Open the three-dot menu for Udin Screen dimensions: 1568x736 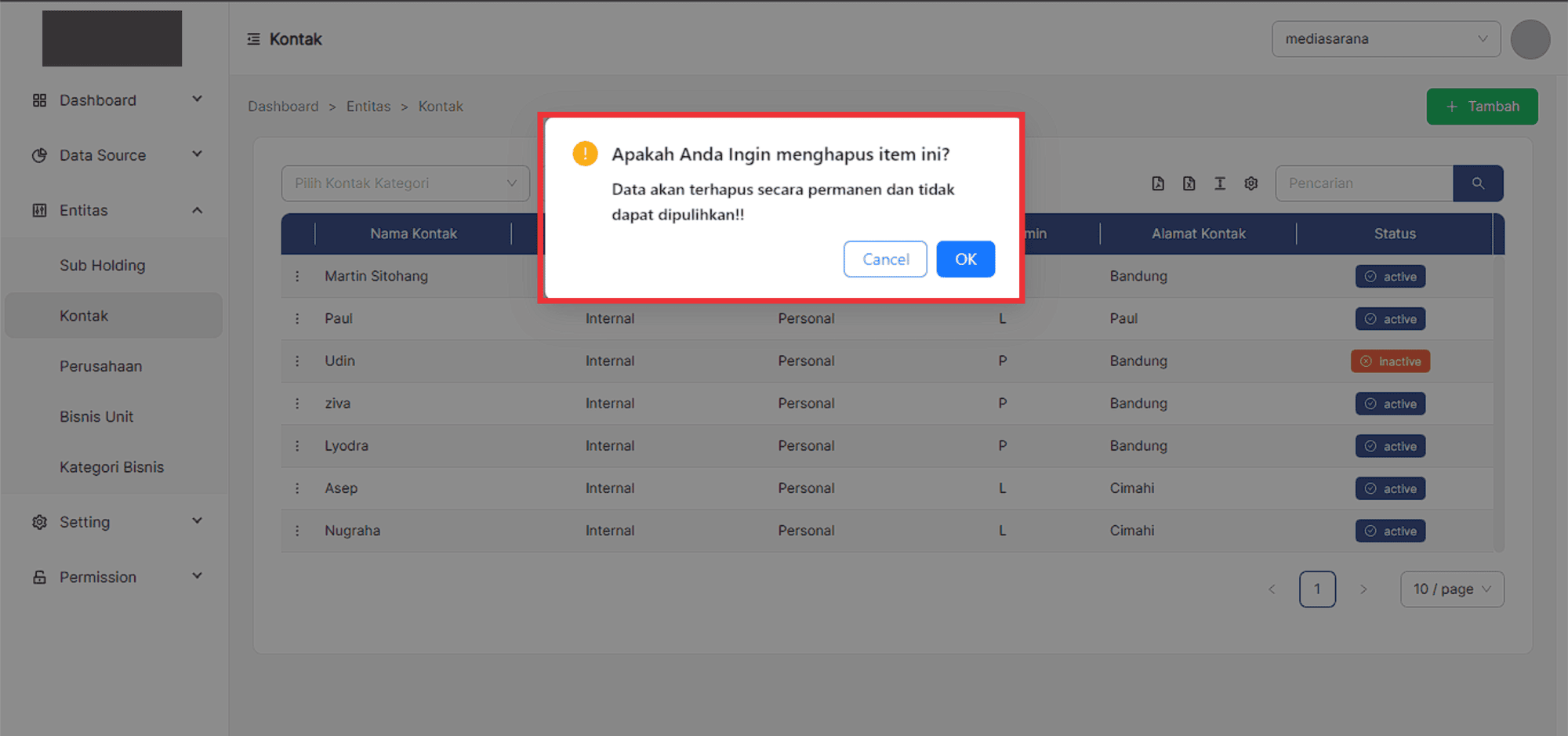pos(297,361)
